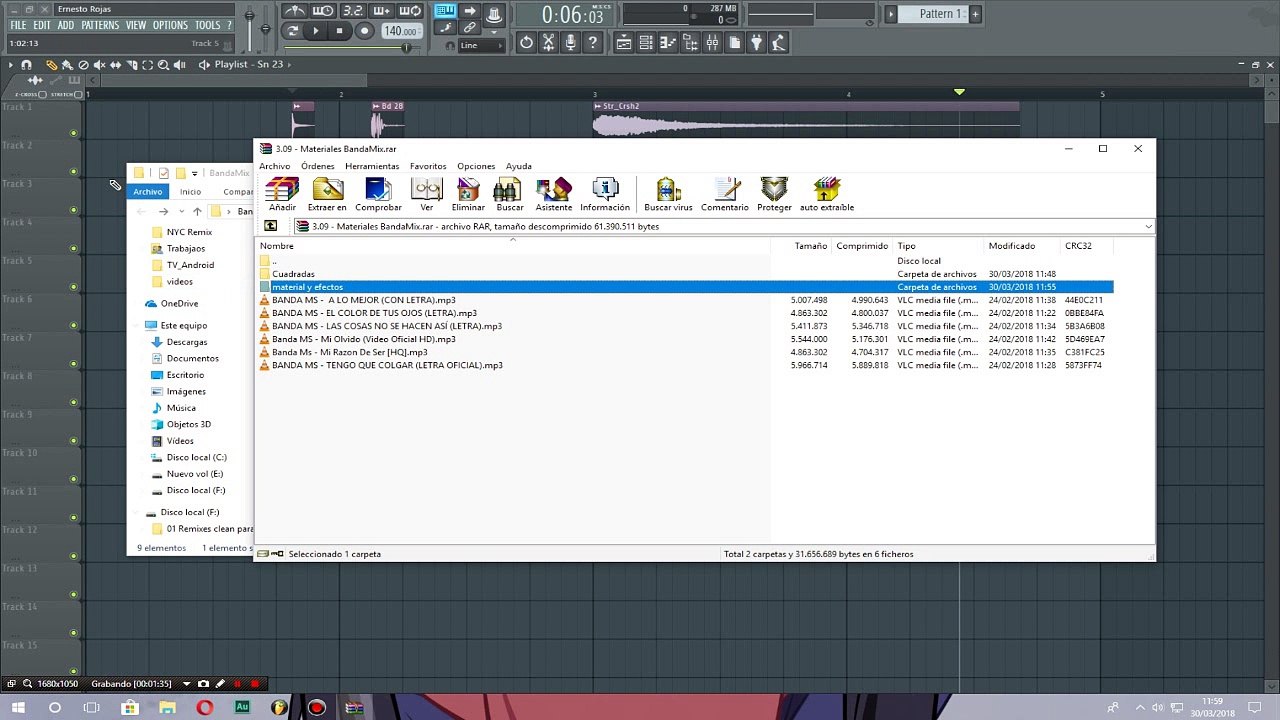Open the screen recorder resolution dropdown
Screen dimensions: 1280x720
click(186, 684)
